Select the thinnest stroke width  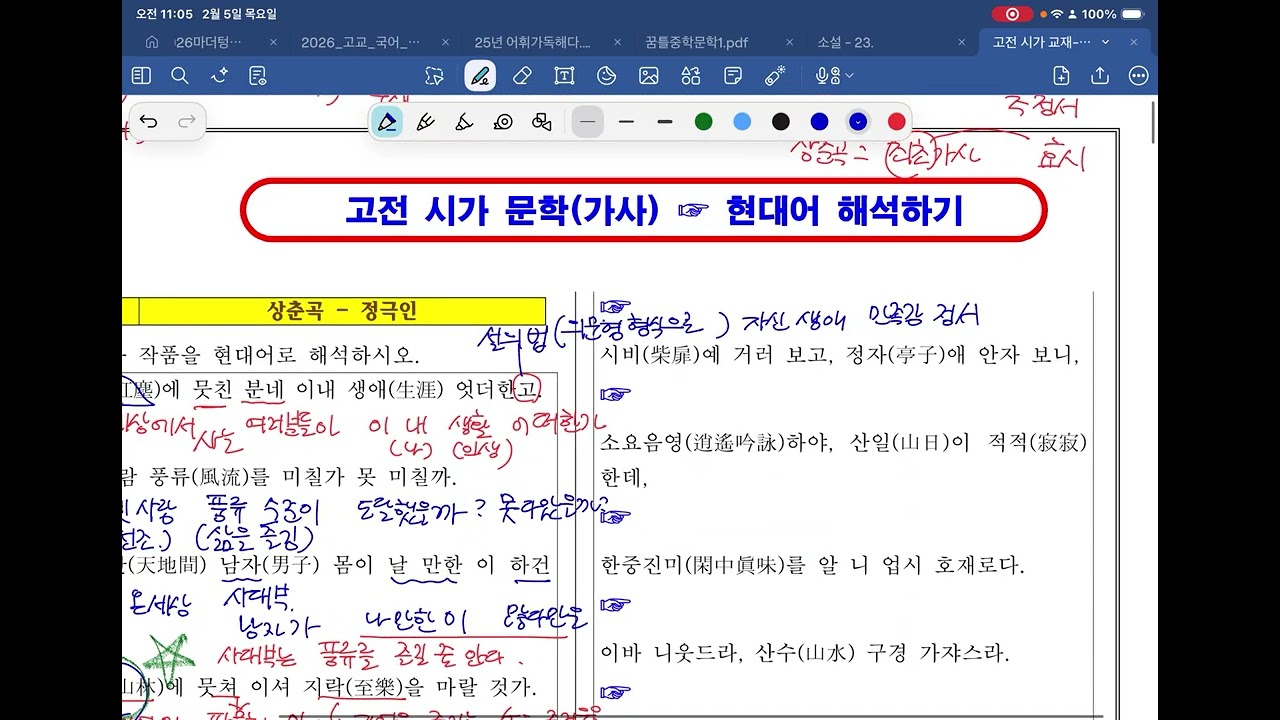[x=588, y=122]
